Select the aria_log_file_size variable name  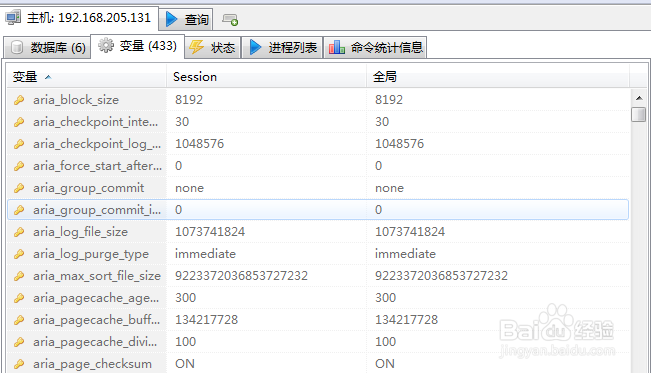[x=81, y=232]
